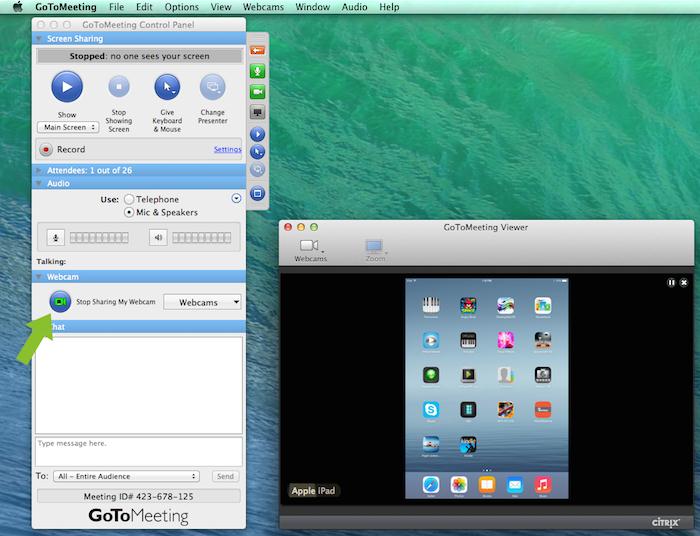The width and height of the screenshot is (700, 536).
Task: Click green microphone icon on the side tab
Action: point(257,71)
